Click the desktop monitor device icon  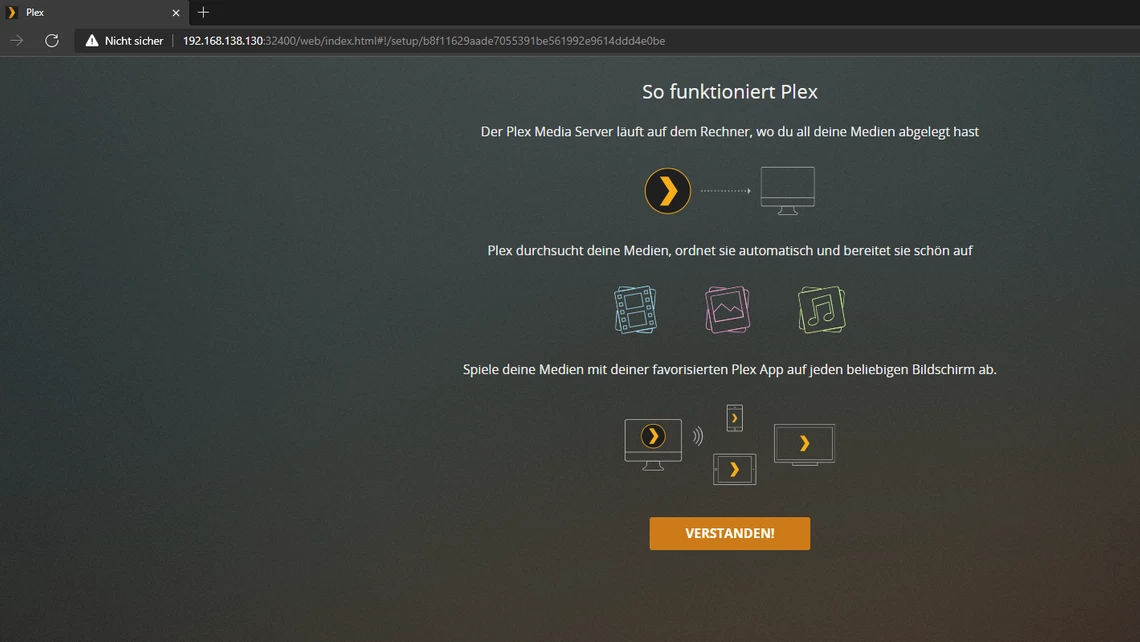point(788,188)
